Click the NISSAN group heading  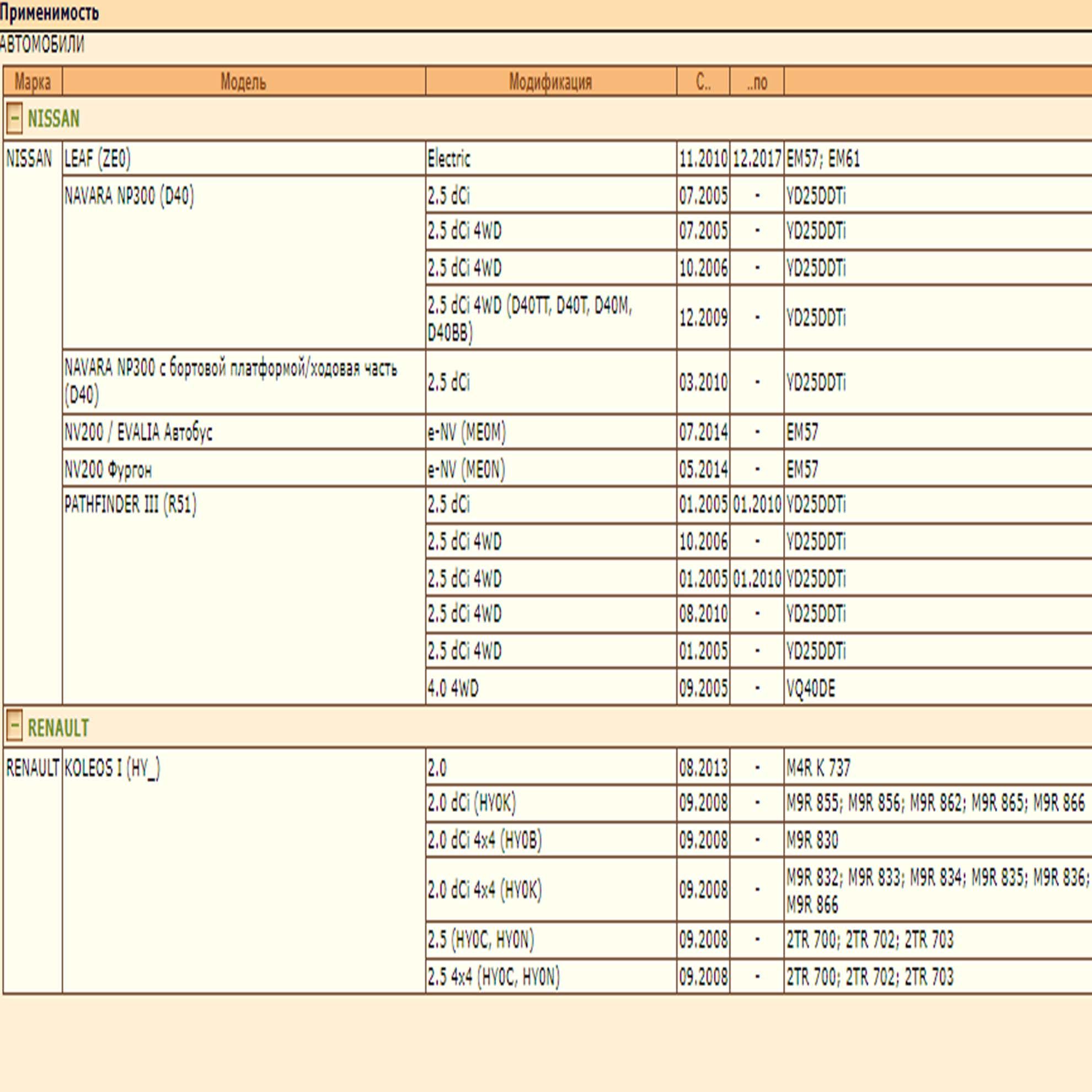point(53,119)
